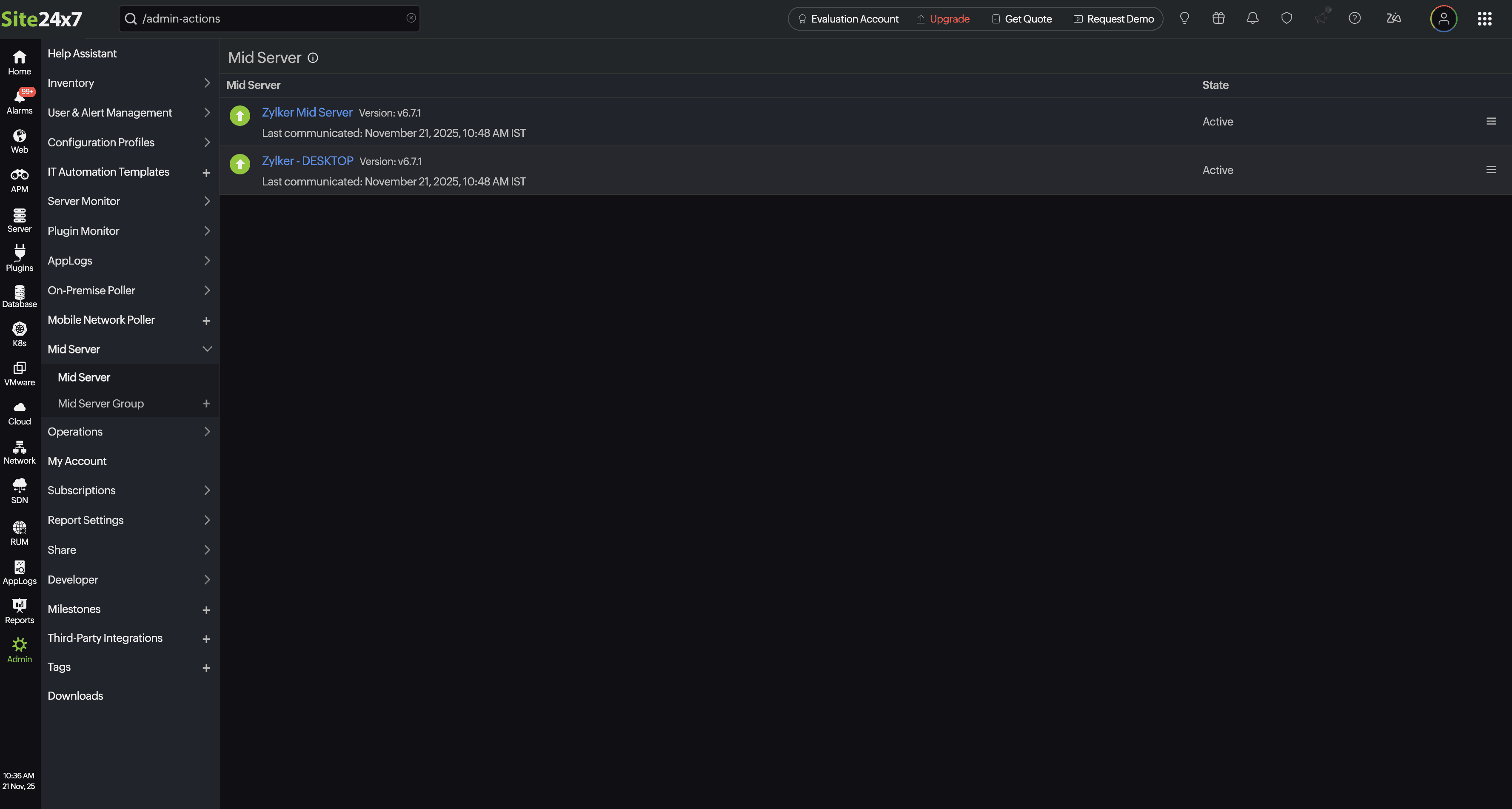Select the APM module icon
The image size is (1512, 809).
(20, 179)
